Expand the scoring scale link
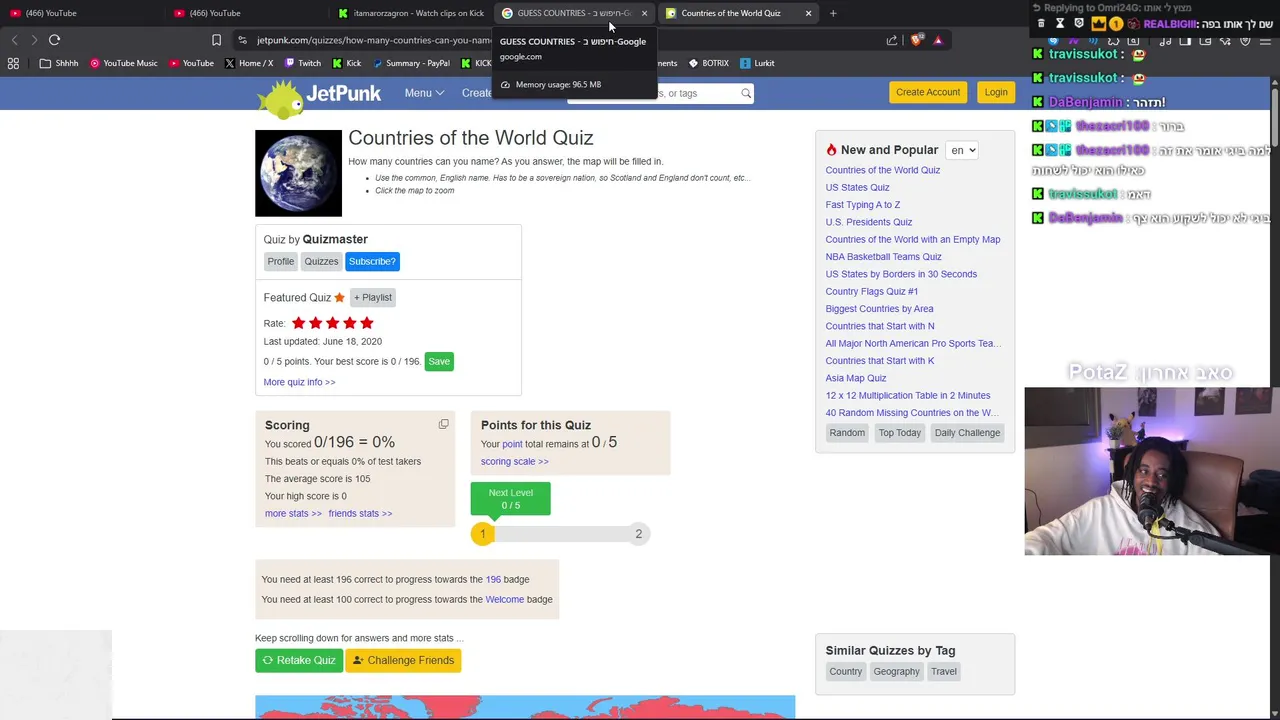 514,461
